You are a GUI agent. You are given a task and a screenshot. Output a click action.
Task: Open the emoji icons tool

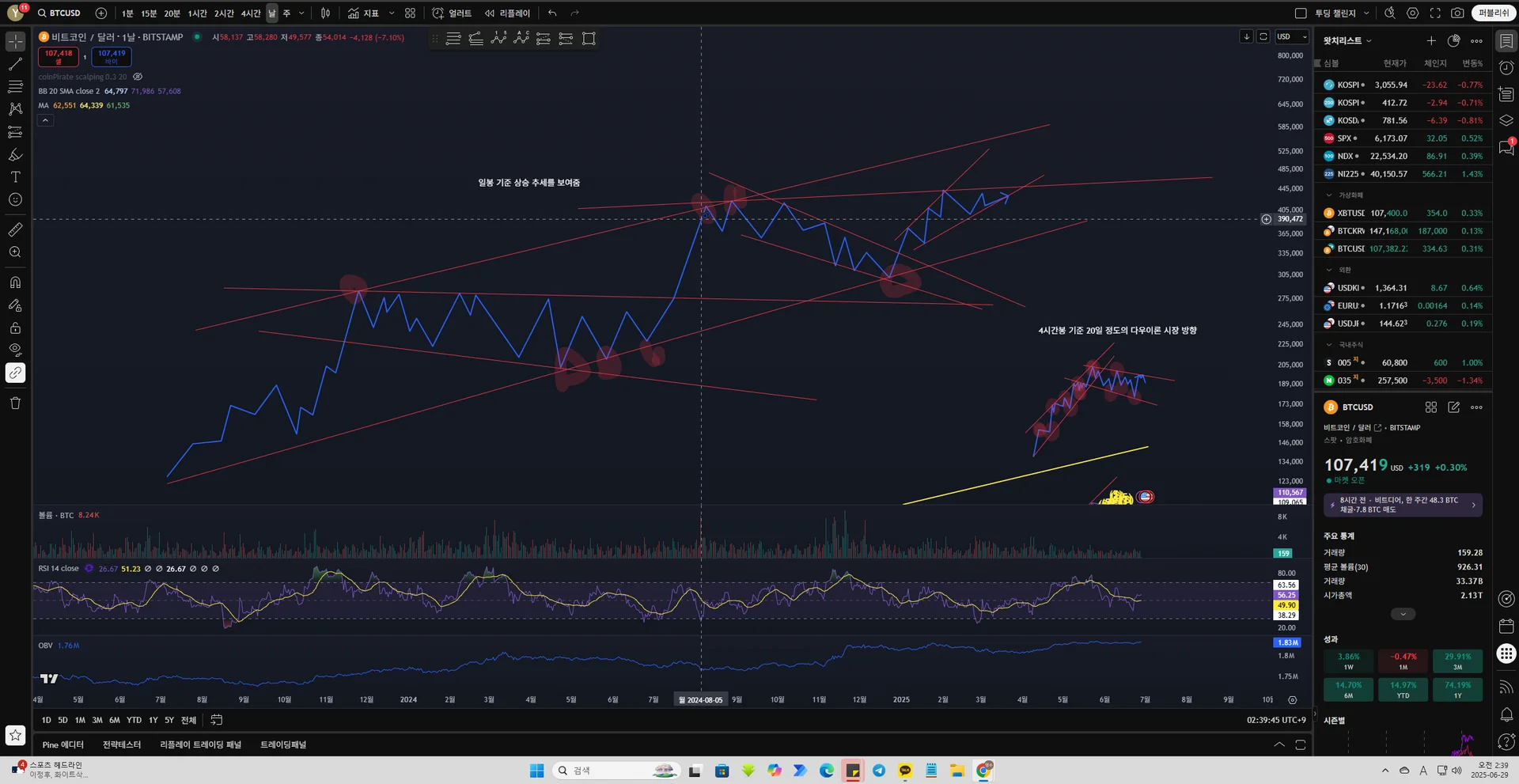(x=15, y=200)
